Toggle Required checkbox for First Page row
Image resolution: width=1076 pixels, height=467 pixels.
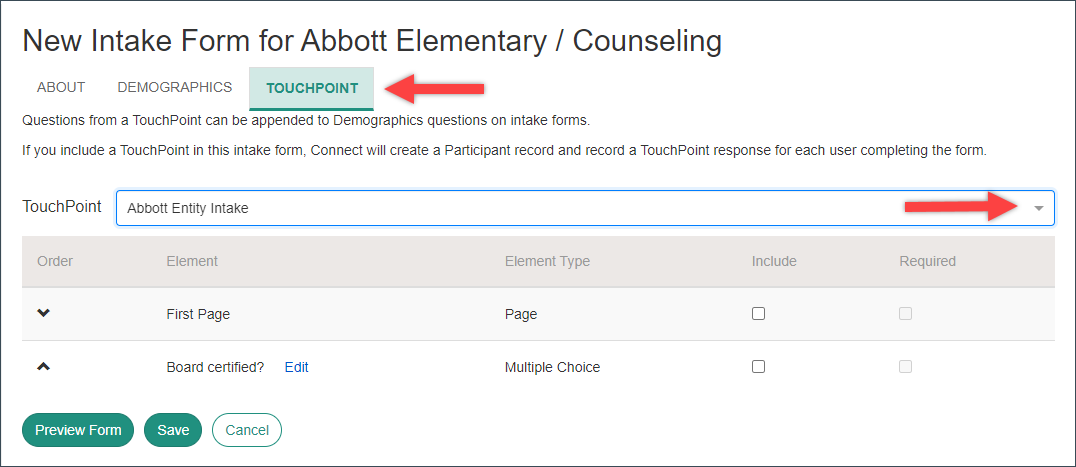pyautogui.click(x=906, y=313)
